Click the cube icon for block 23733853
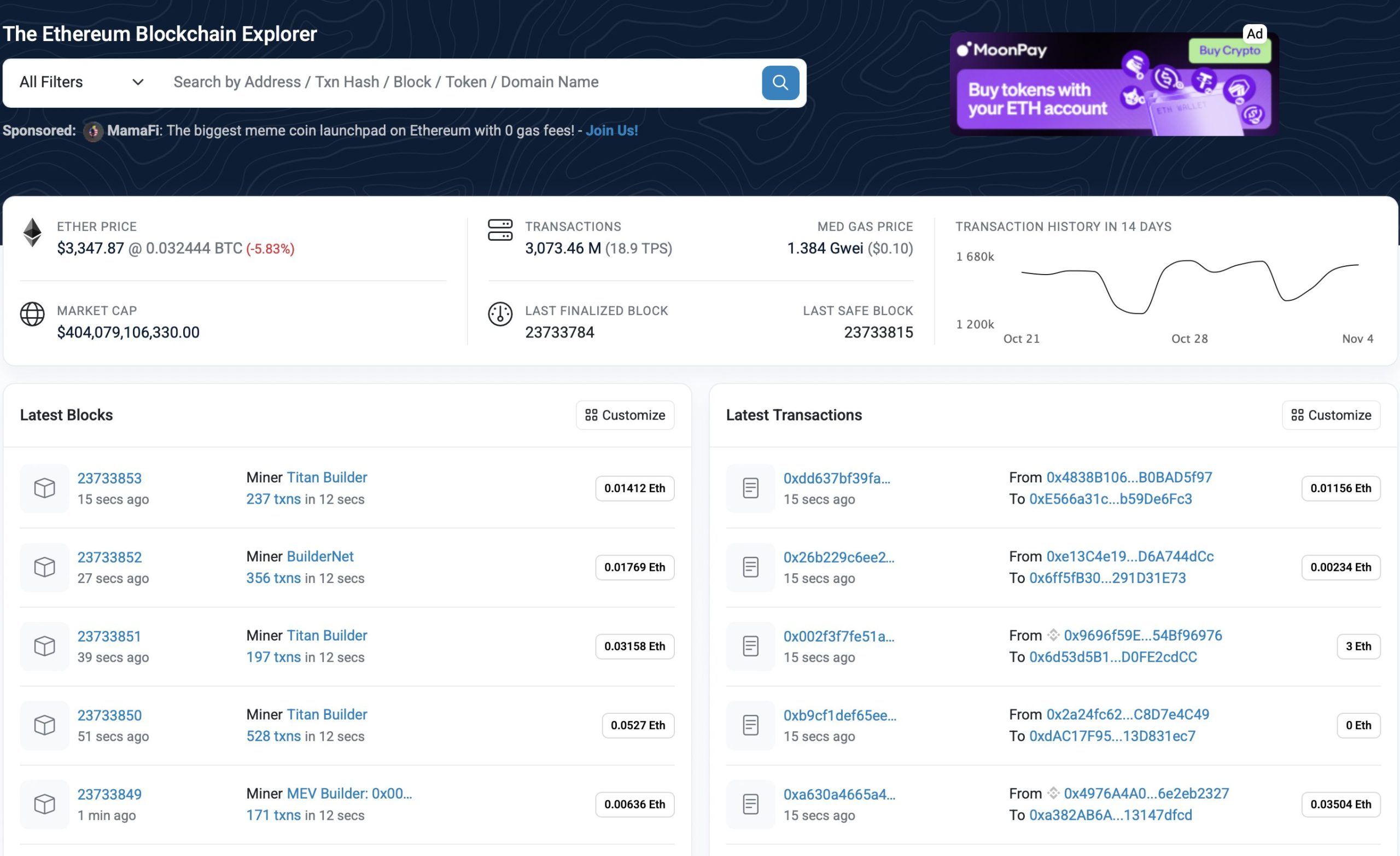The width and height of the screenshot is (1400, 856). coord(44,488)
